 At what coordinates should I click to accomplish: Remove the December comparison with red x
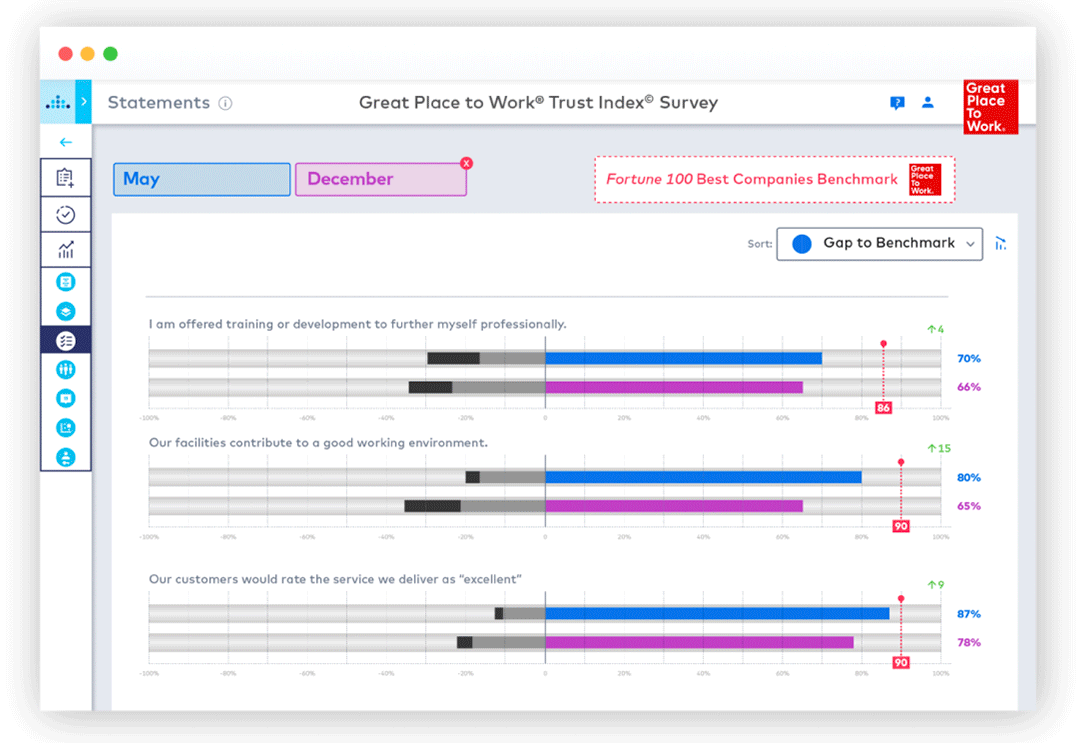466,163
